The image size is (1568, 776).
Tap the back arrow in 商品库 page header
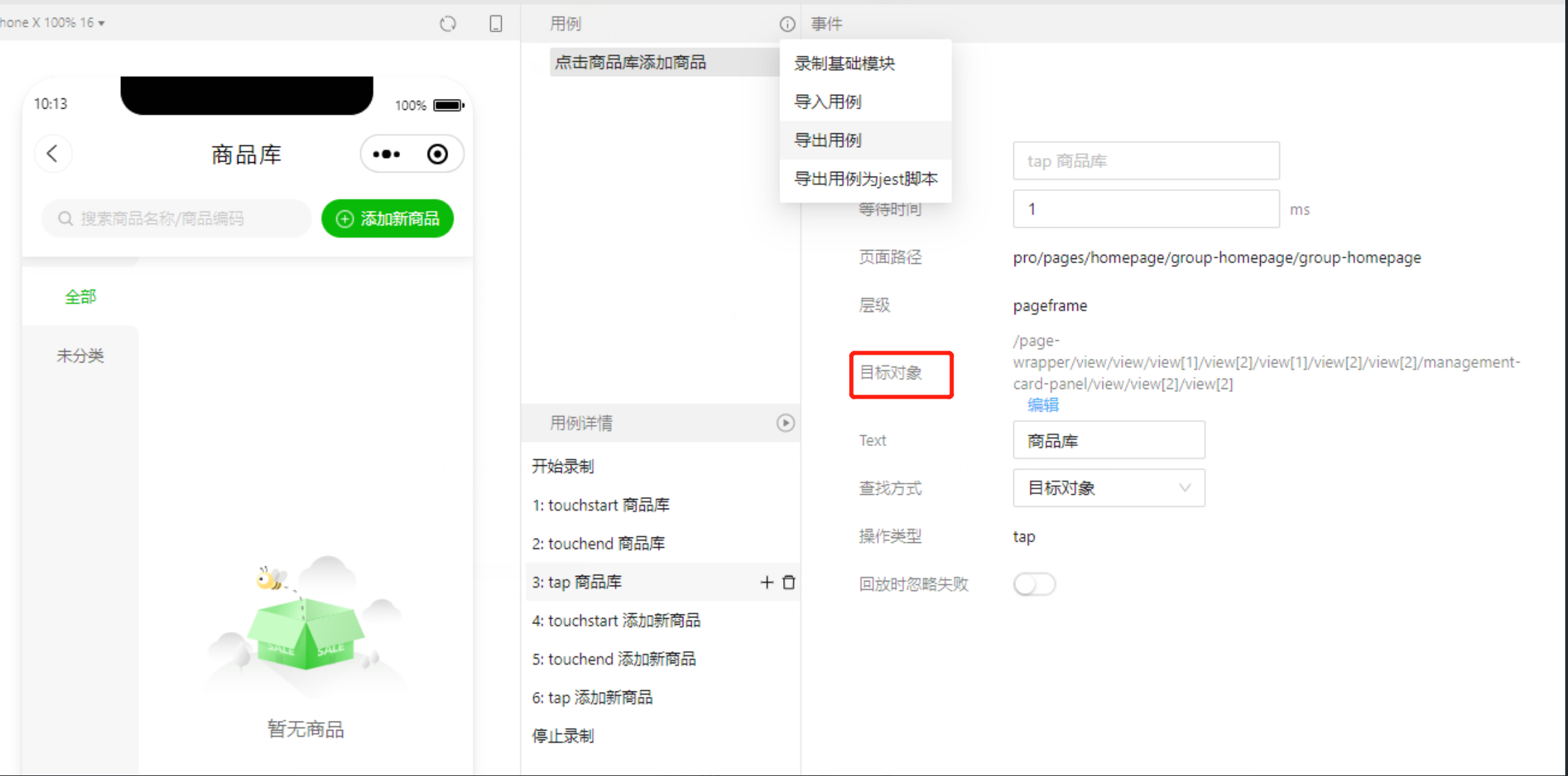point(52,153)
